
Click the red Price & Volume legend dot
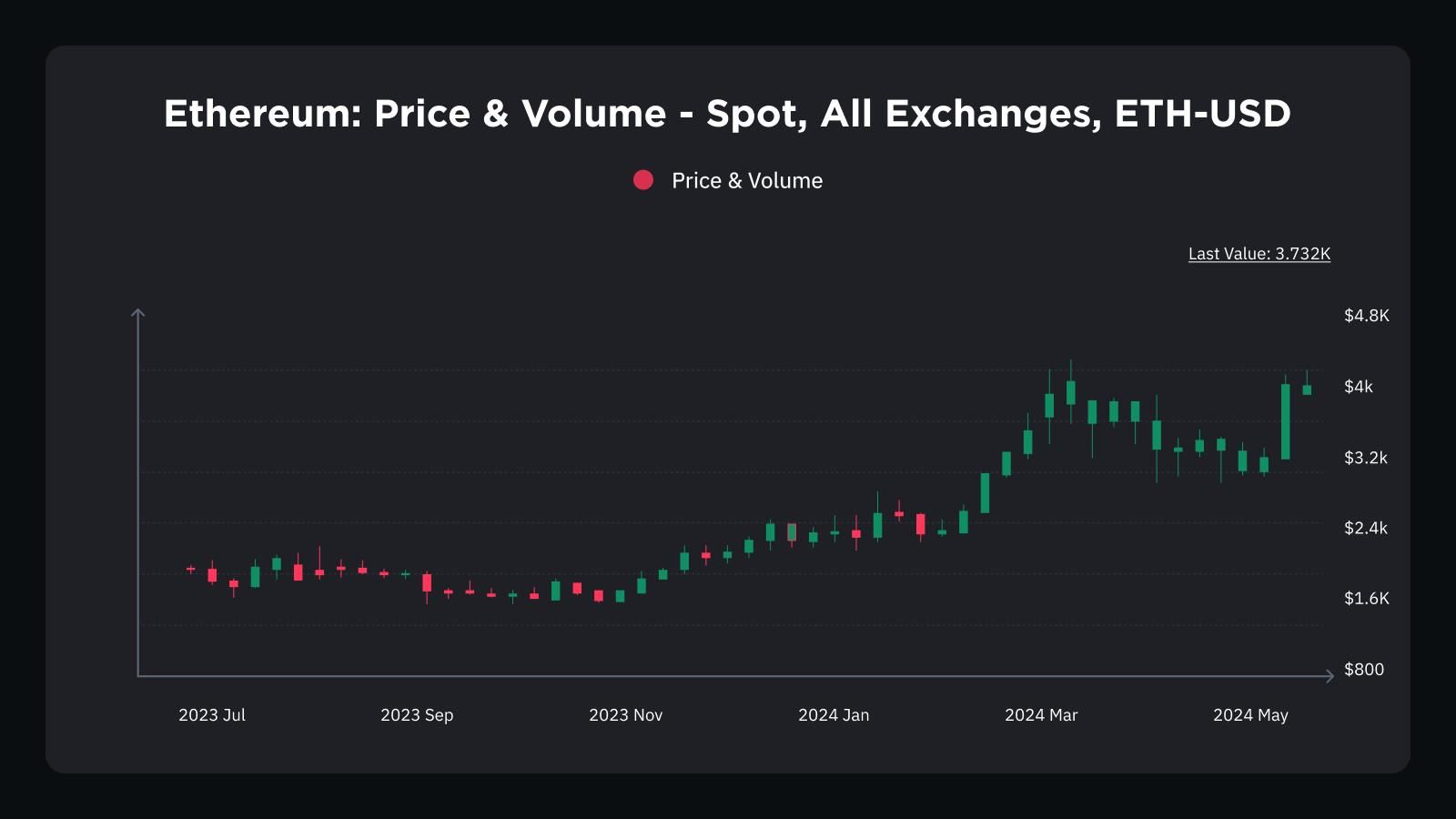click(643, 180)
